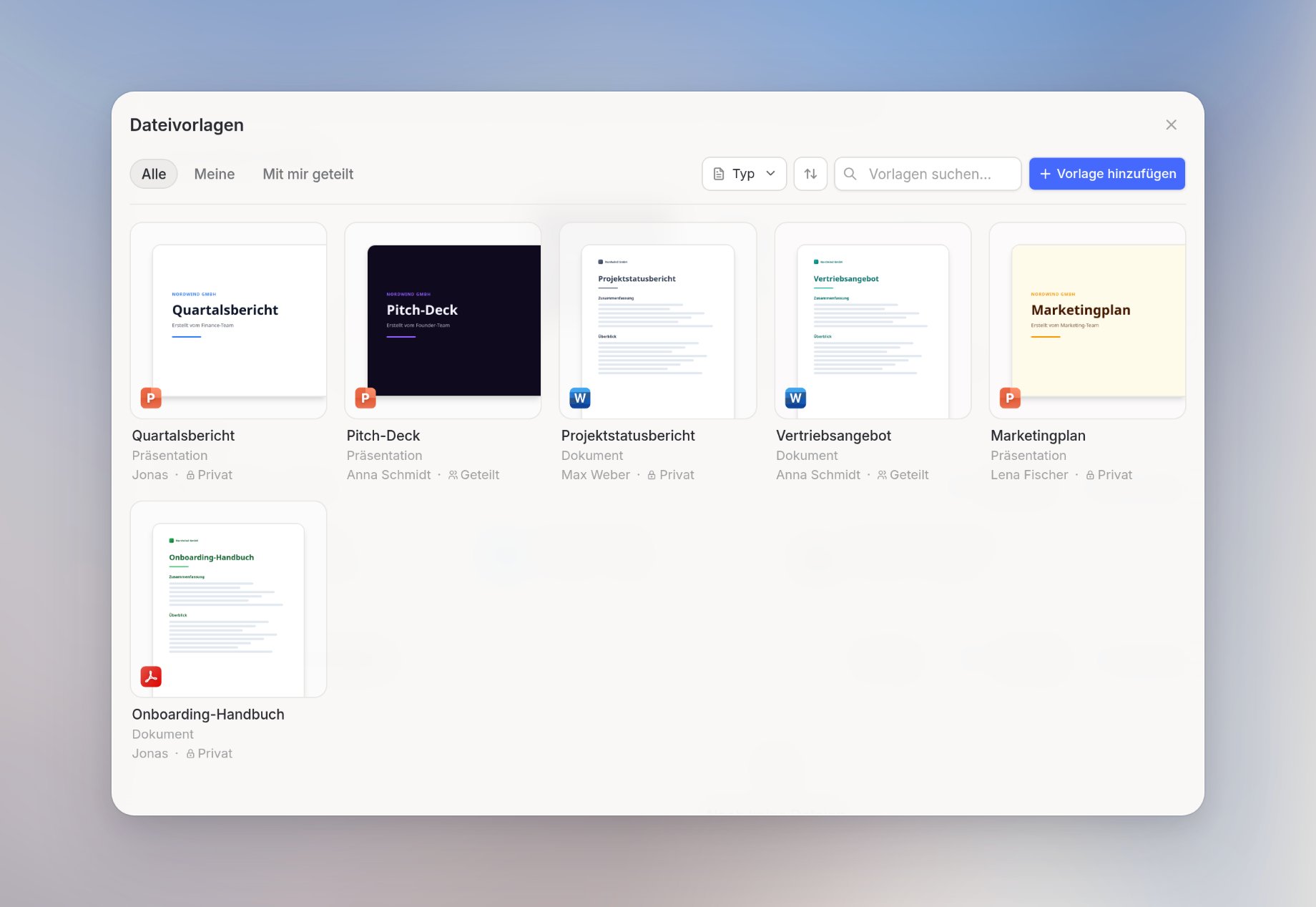The image size is (1316, 907).
Task: Click the plus icon in Vorlage hinzufügen
Action: pyautogui.click(x=1045, y=174)
